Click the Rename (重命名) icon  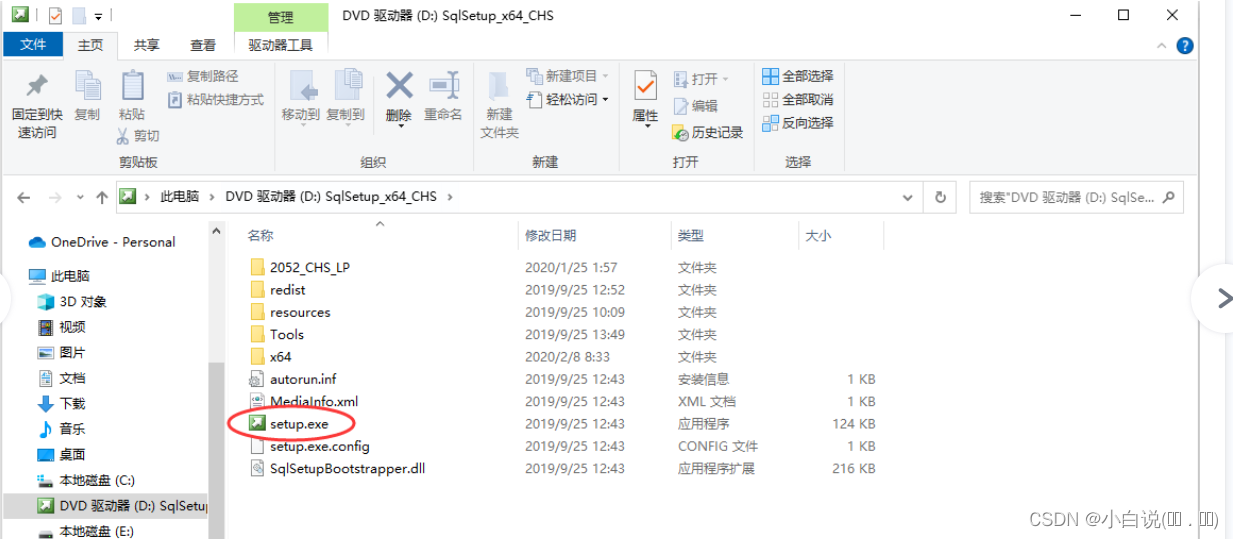[443, 85]
